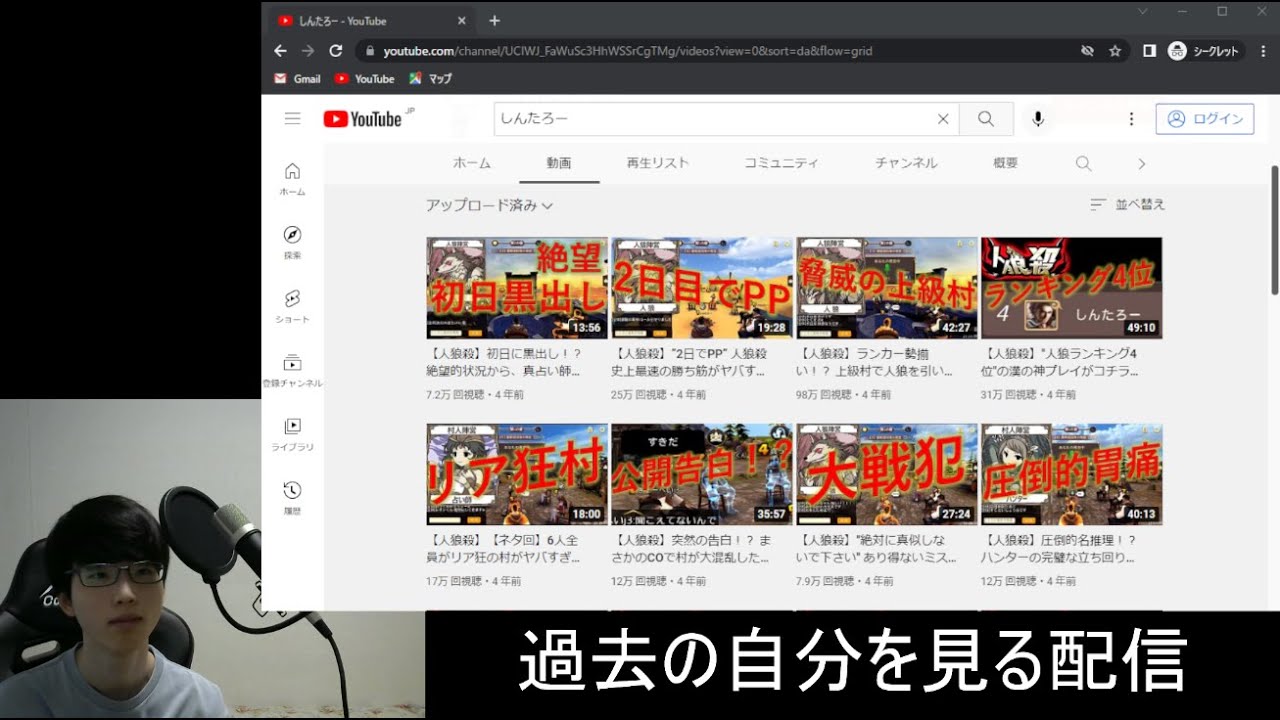Open Gmail bookmark

pyautogui.click(x=297, y=78)
